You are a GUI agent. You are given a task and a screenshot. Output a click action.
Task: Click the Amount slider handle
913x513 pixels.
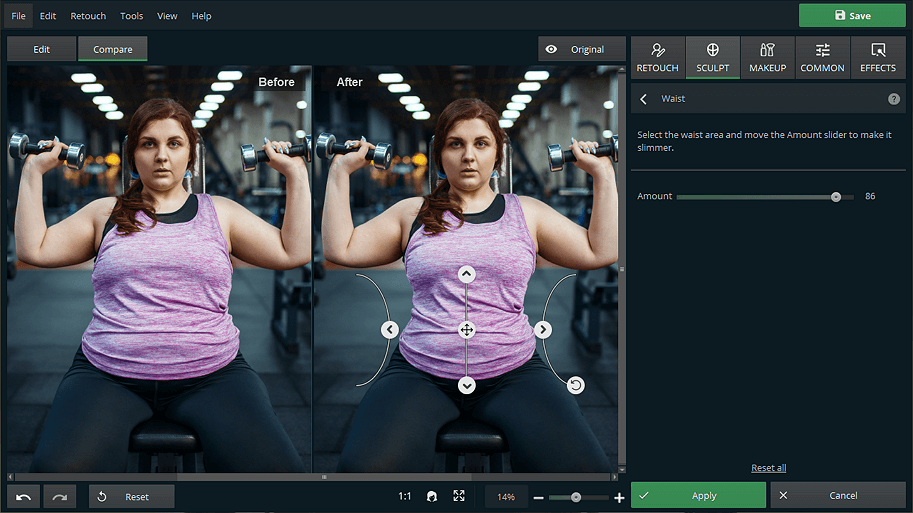pyautogui.click(x=836, y=197)
